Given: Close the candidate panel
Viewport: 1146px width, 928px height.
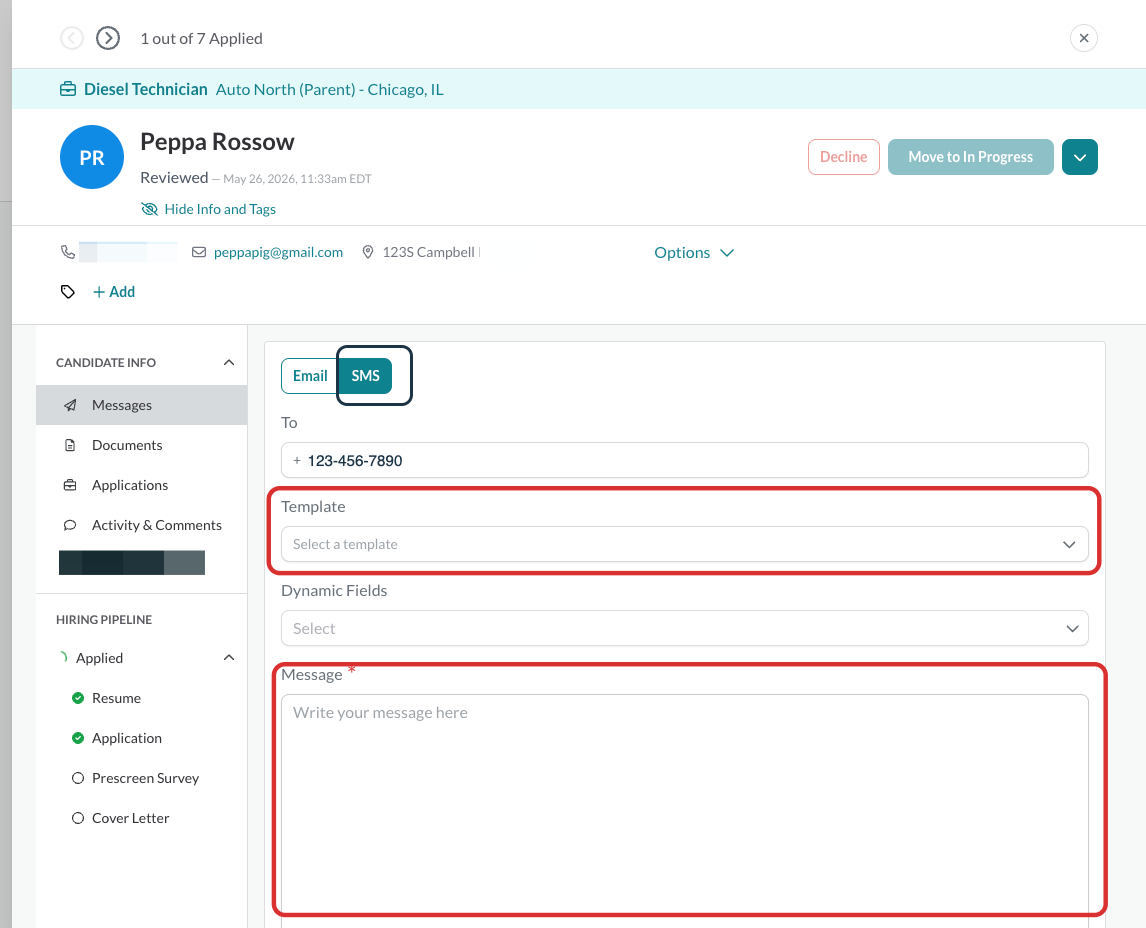Looking at the screenshot, I should 1083,38.
